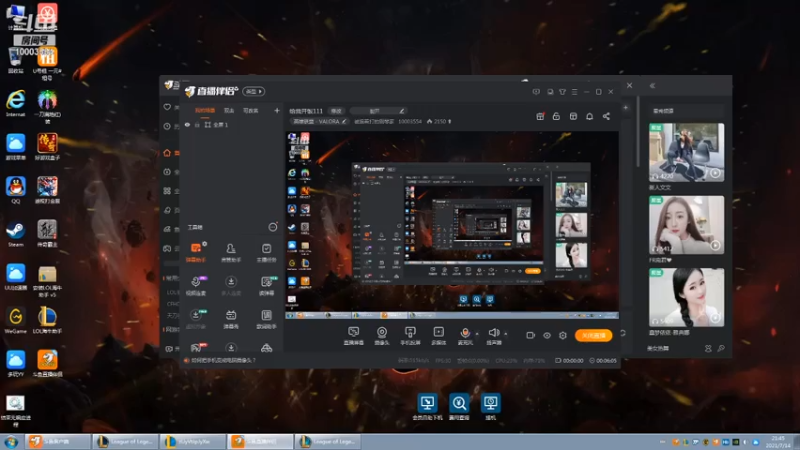Click the Windows Start button
The height and width of the screenshot is (450, 800).
(11, 442)
